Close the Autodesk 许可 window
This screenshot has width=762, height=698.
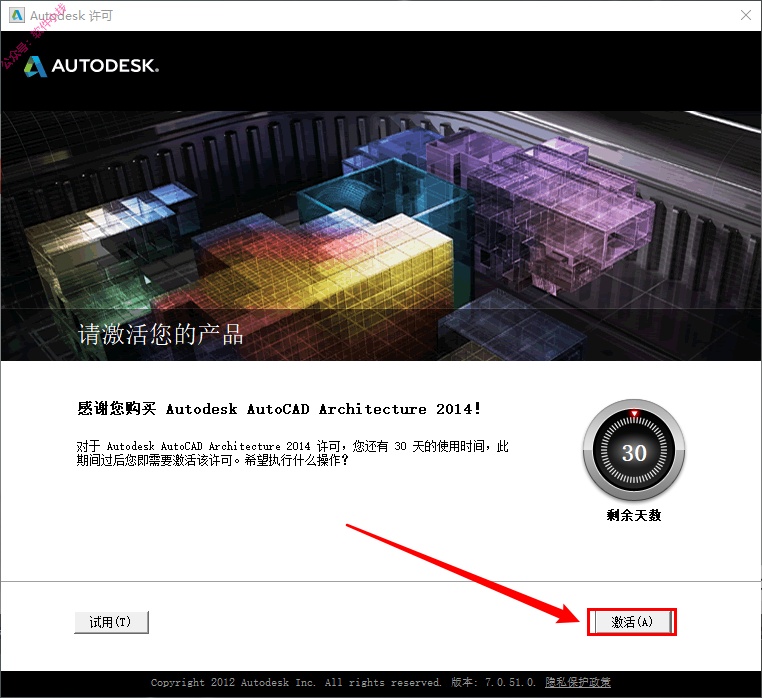[746, 15]
